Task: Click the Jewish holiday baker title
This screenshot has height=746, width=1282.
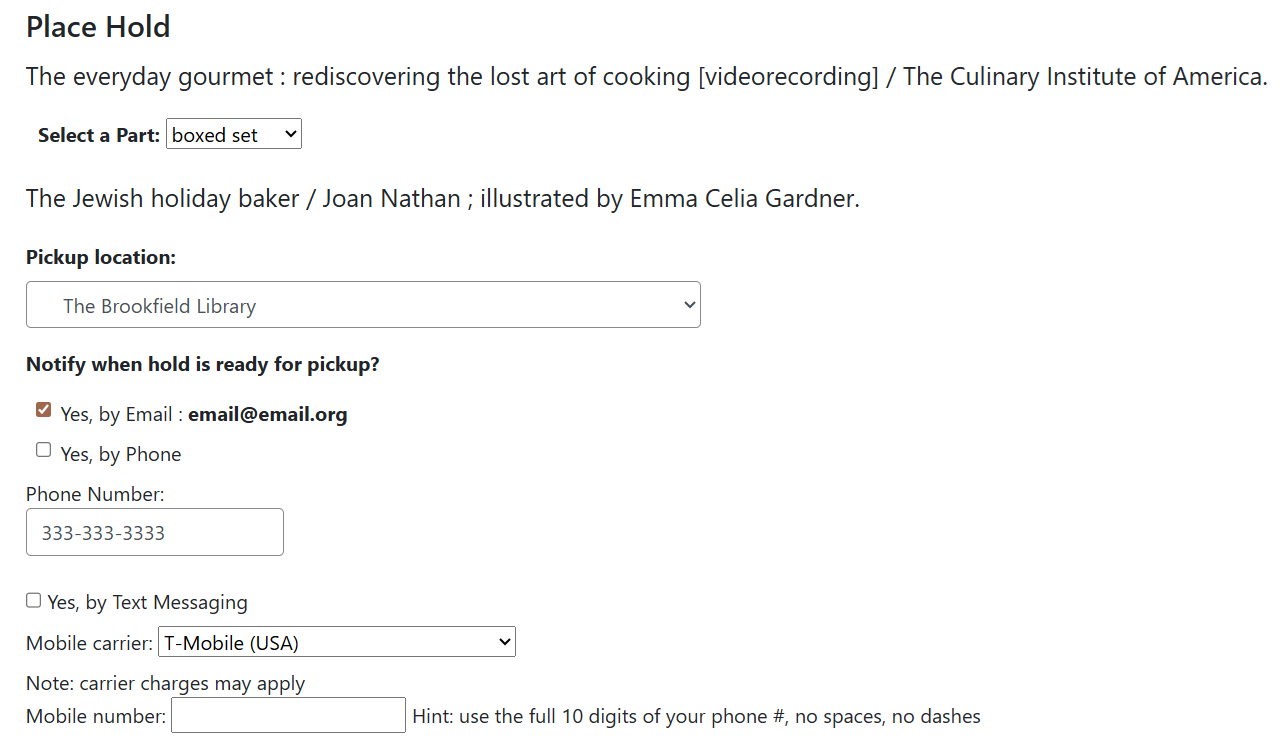Action: (442, 198)
